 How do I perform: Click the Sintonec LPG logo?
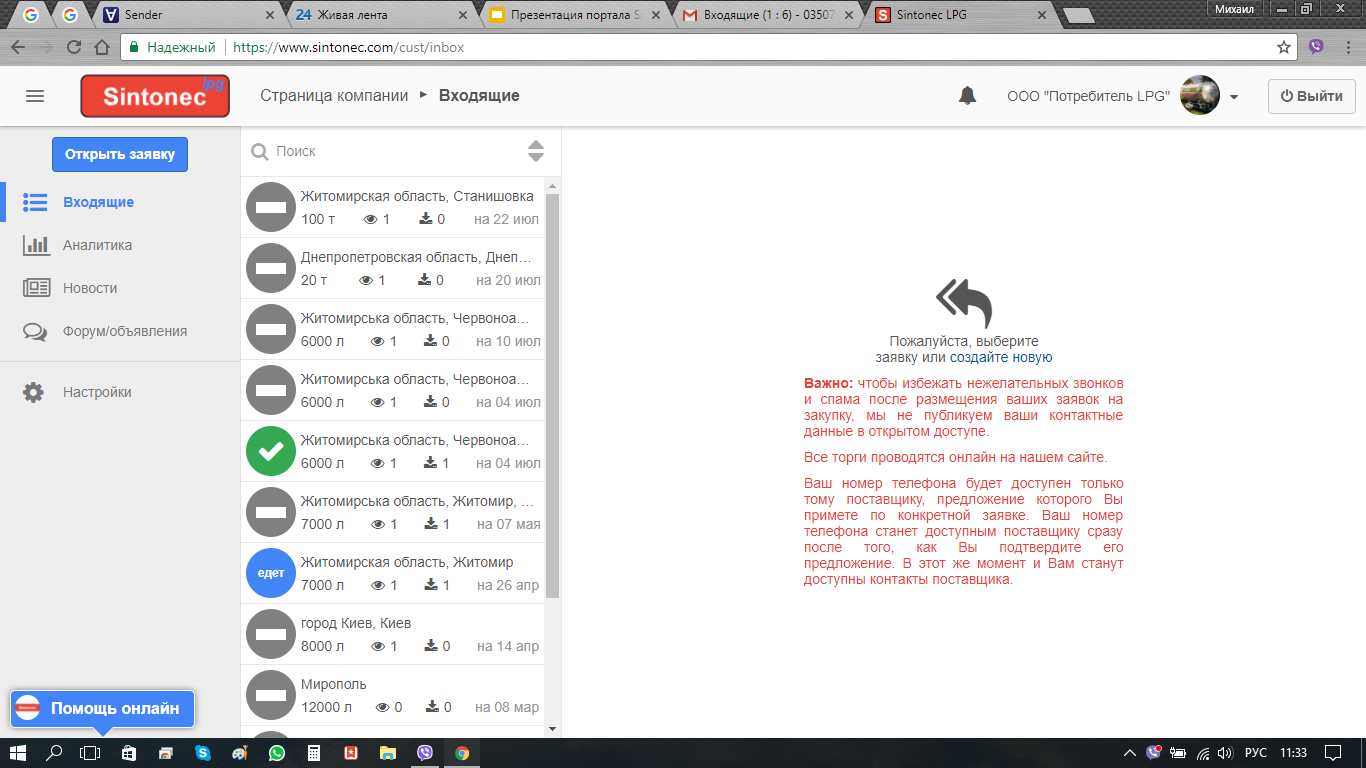pos(155,96)
